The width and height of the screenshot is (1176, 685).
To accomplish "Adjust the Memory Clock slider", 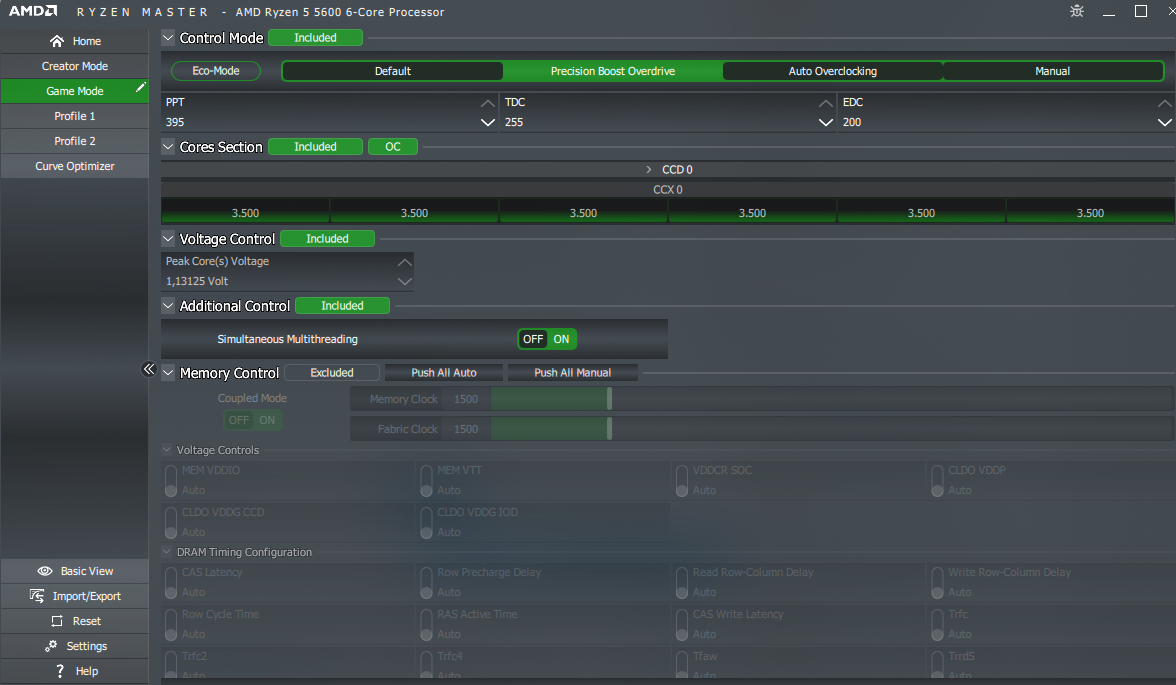I will [609, 399].
